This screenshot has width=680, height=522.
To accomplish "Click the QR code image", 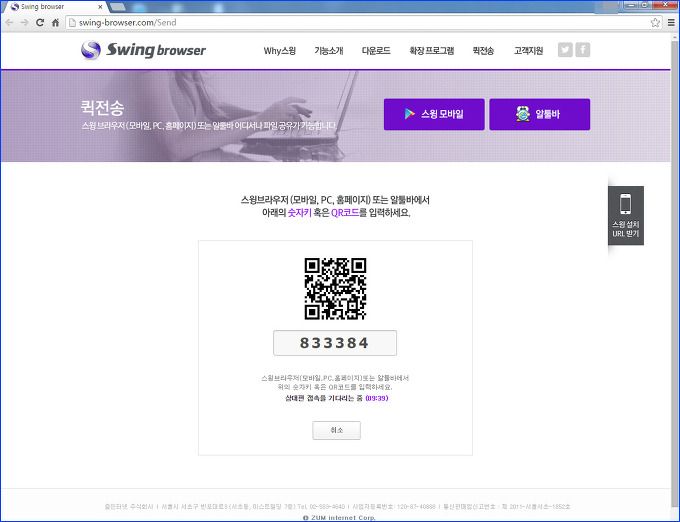I will coord(335,289).
